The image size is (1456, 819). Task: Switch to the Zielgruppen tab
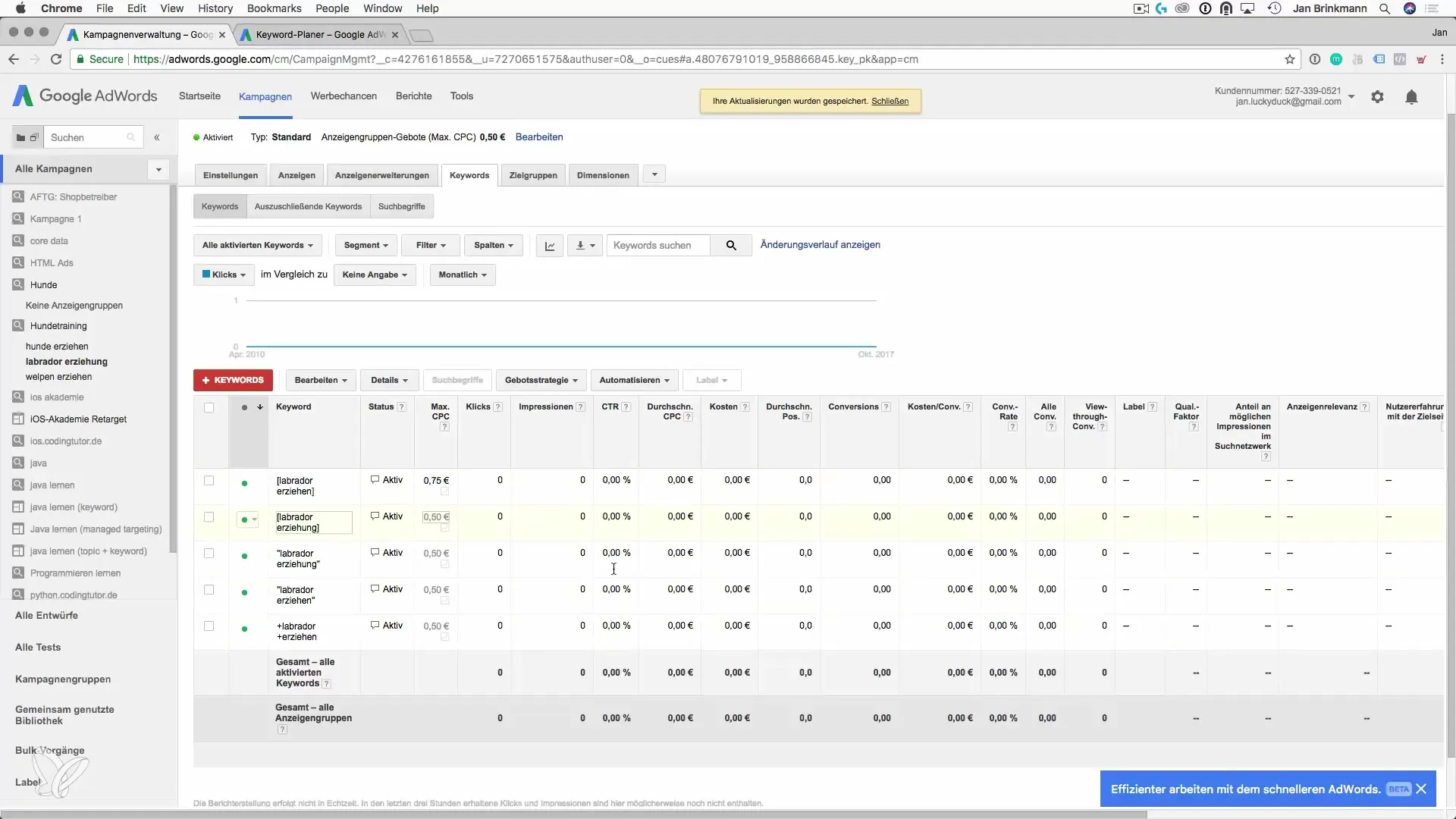[533, 175]
